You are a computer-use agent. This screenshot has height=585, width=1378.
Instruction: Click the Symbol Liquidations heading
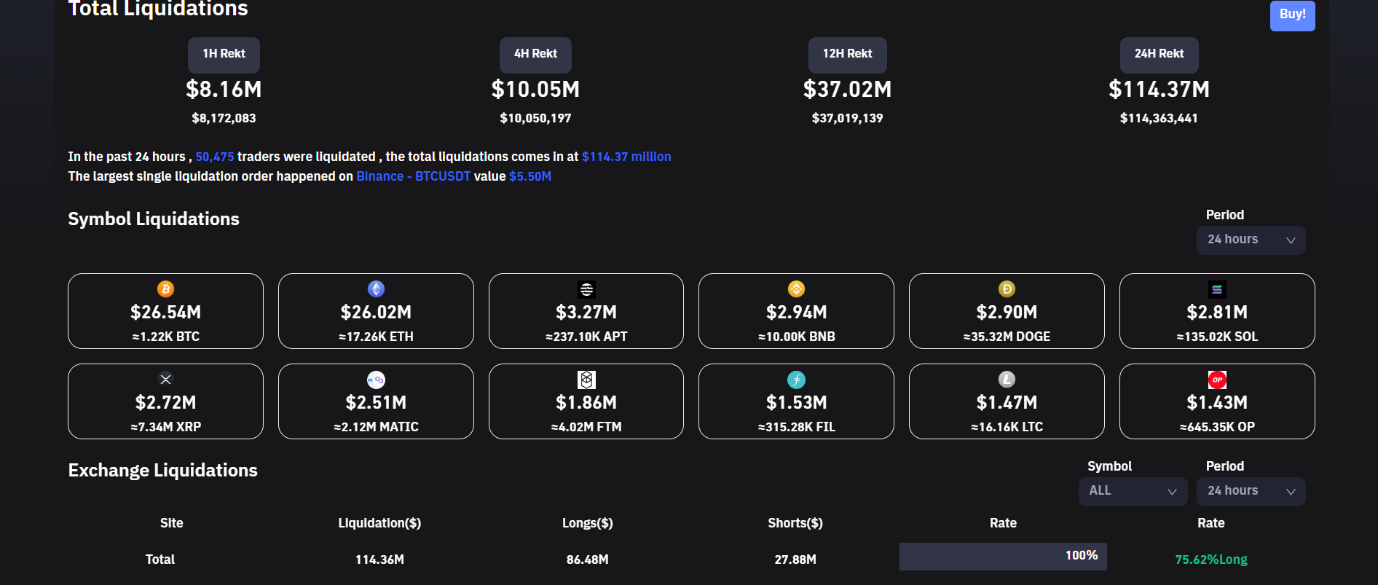click(x=154, y=219)
